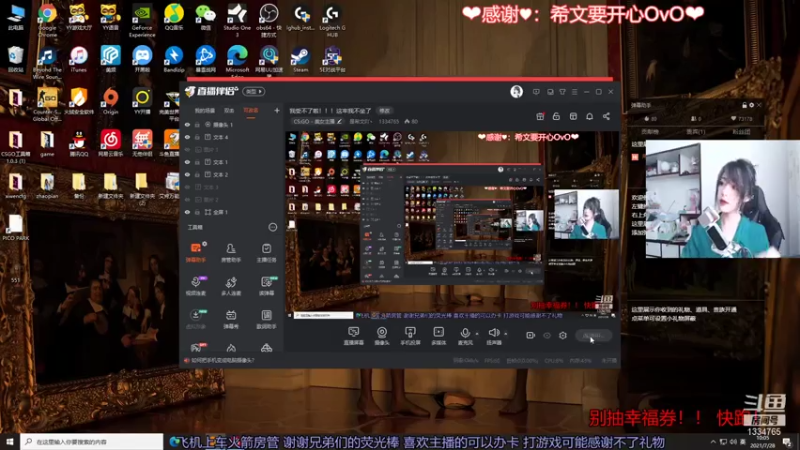Click the record video icon
The image size is (800, 450).
tap(531, 335)
